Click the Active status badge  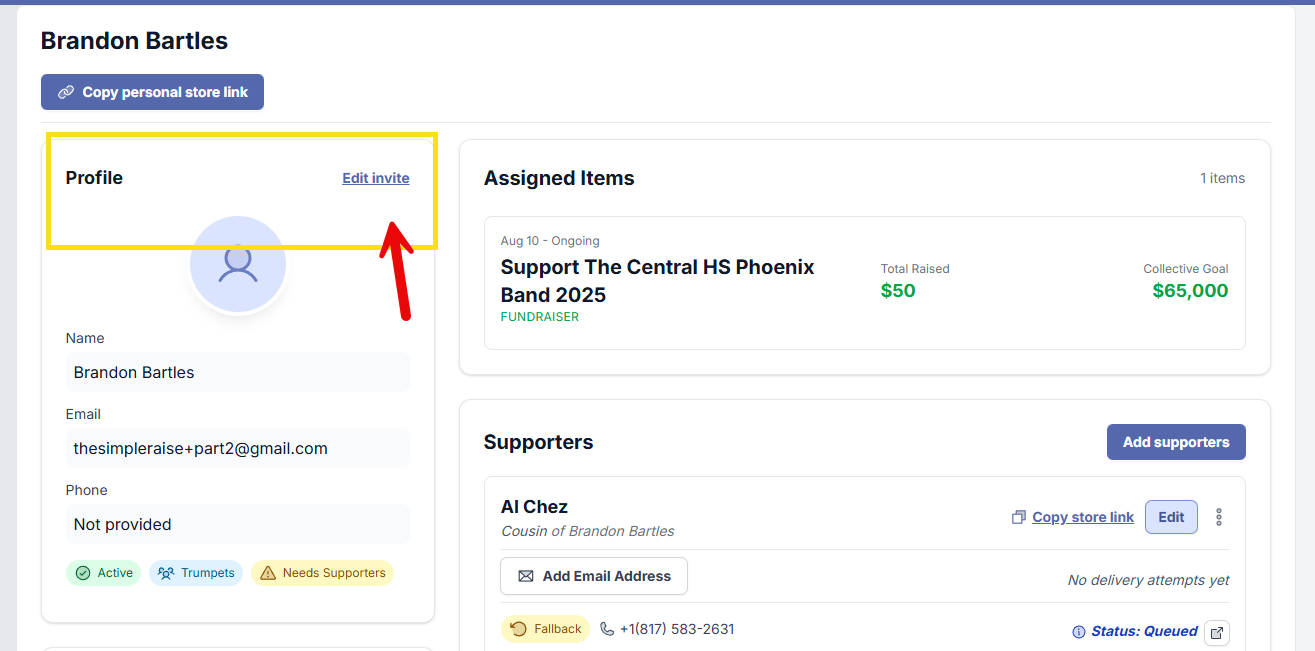pyautogui.click(x=104, y=573)
